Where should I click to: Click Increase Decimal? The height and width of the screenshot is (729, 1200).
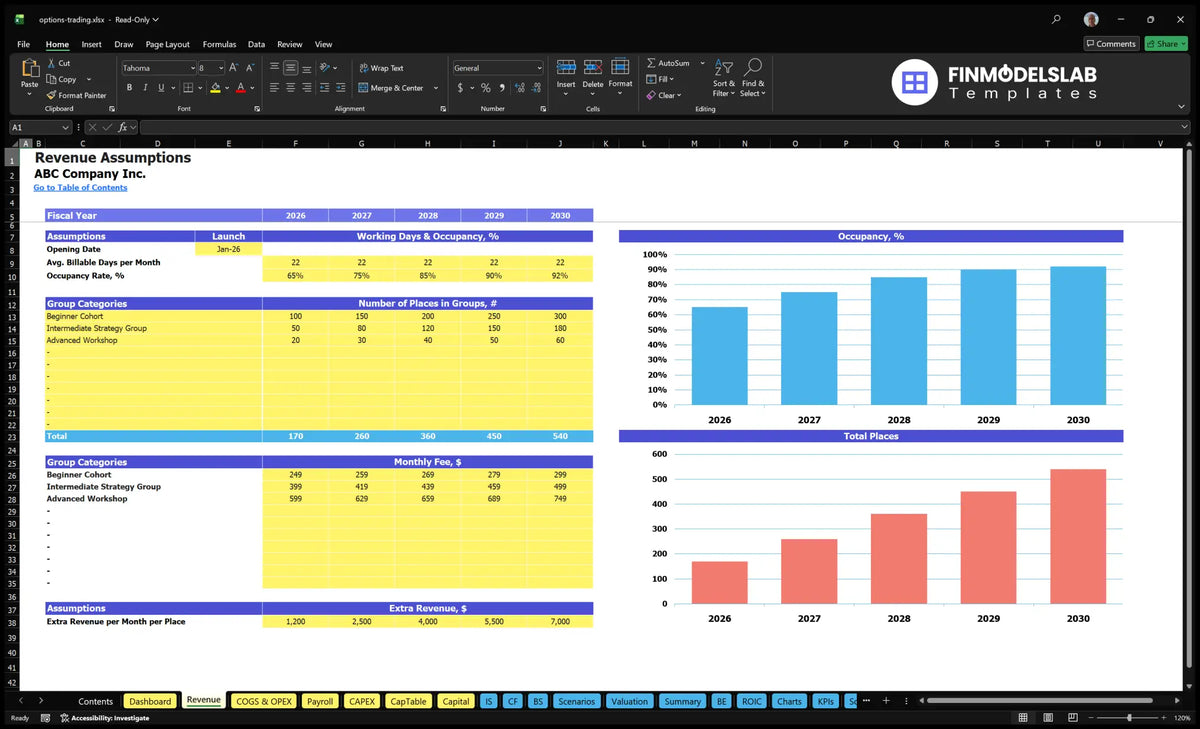[x=519, y=88]
